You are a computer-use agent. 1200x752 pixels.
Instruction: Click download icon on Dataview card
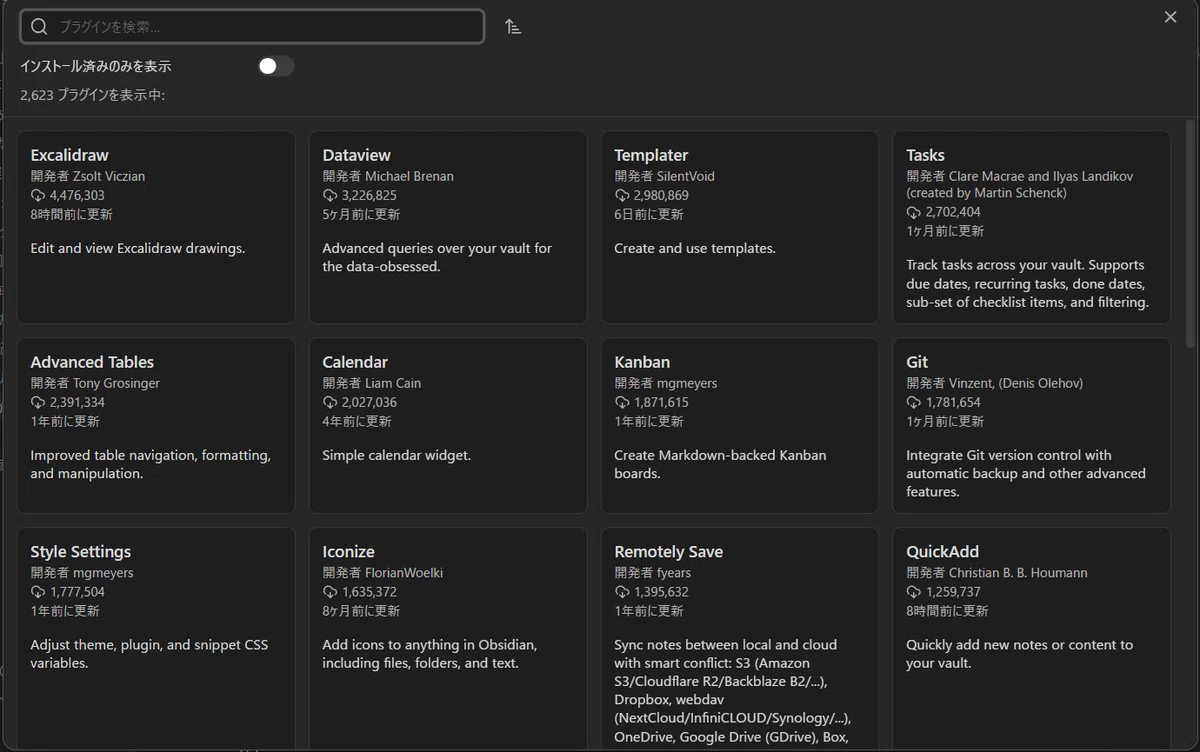330,196
